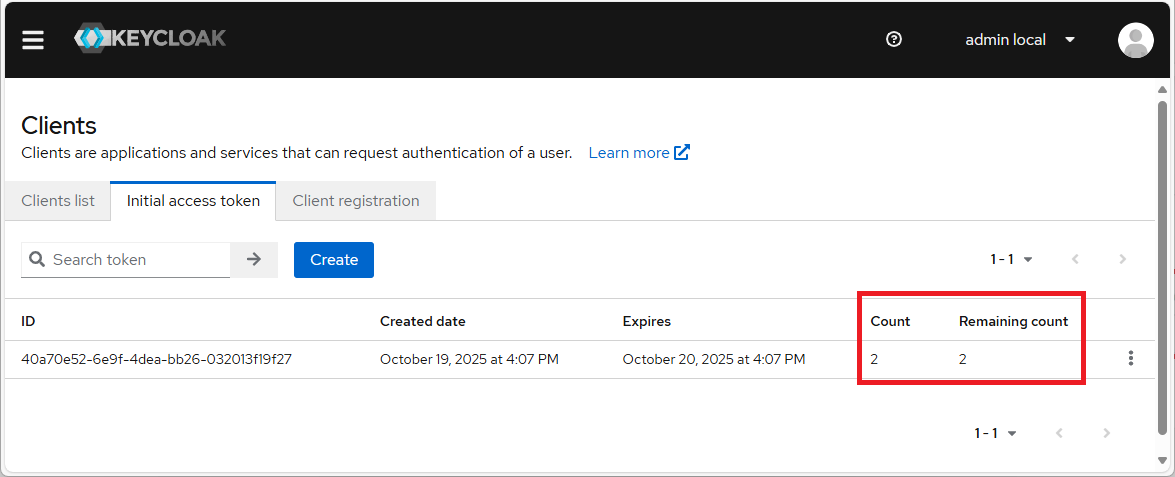Open the hamburger navigation menu
The height and width of the screenshot is (477, 1175).
[33, 40]
